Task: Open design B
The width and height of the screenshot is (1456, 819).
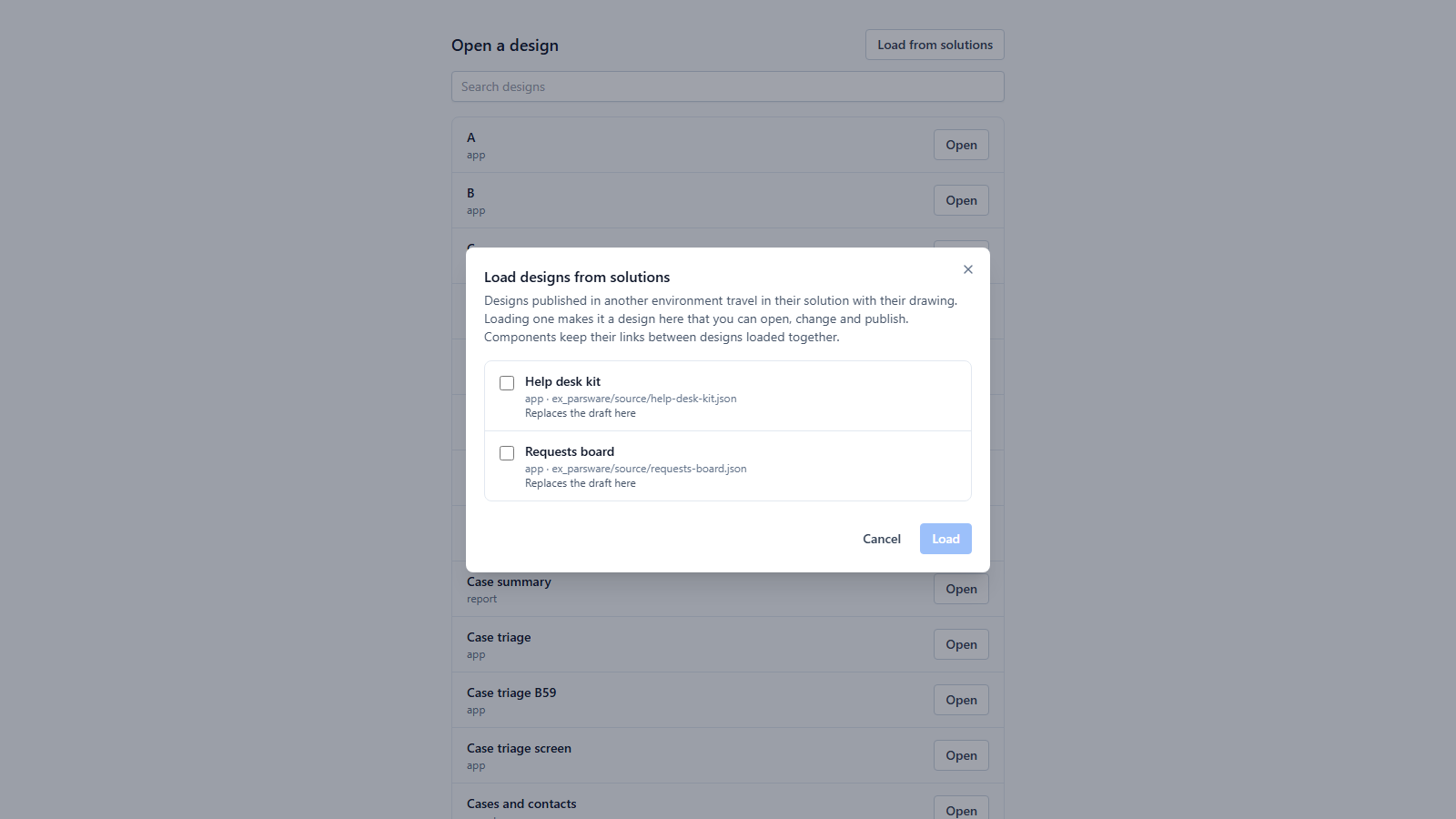Action: [961, 200]
